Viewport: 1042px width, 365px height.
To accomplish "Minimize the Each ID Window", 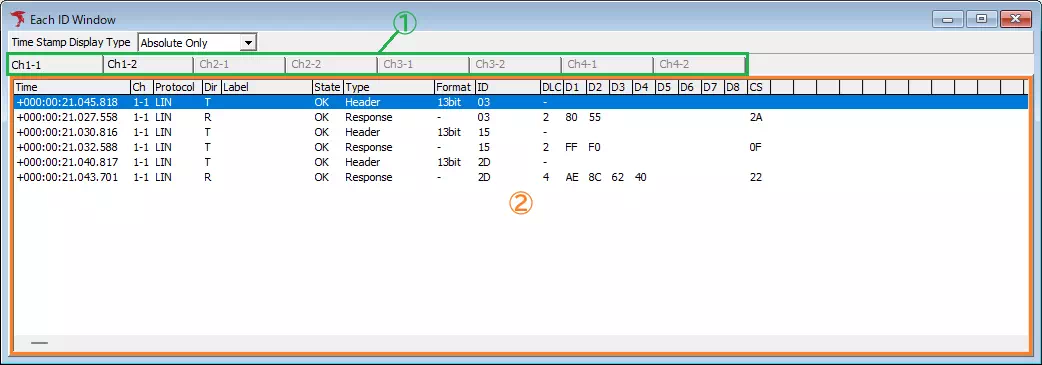I will (x=948, y=20).
